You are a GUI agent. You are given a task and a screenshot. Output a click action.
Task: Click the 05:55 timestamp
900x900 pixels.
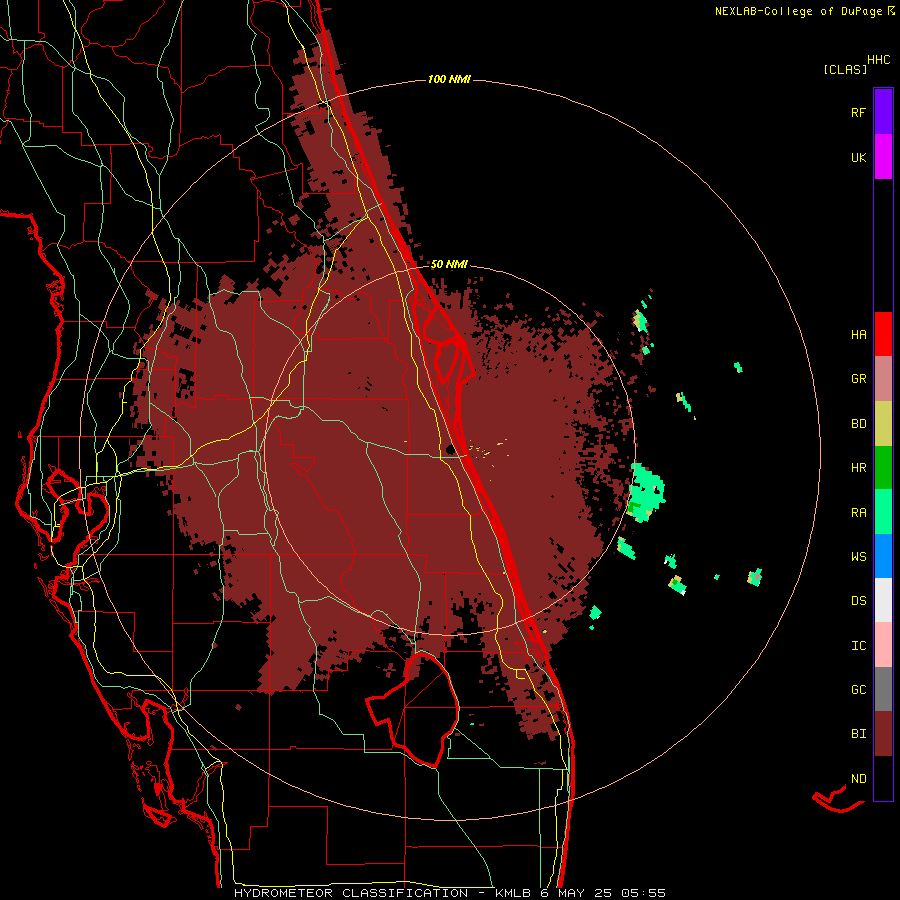(645, 893)
